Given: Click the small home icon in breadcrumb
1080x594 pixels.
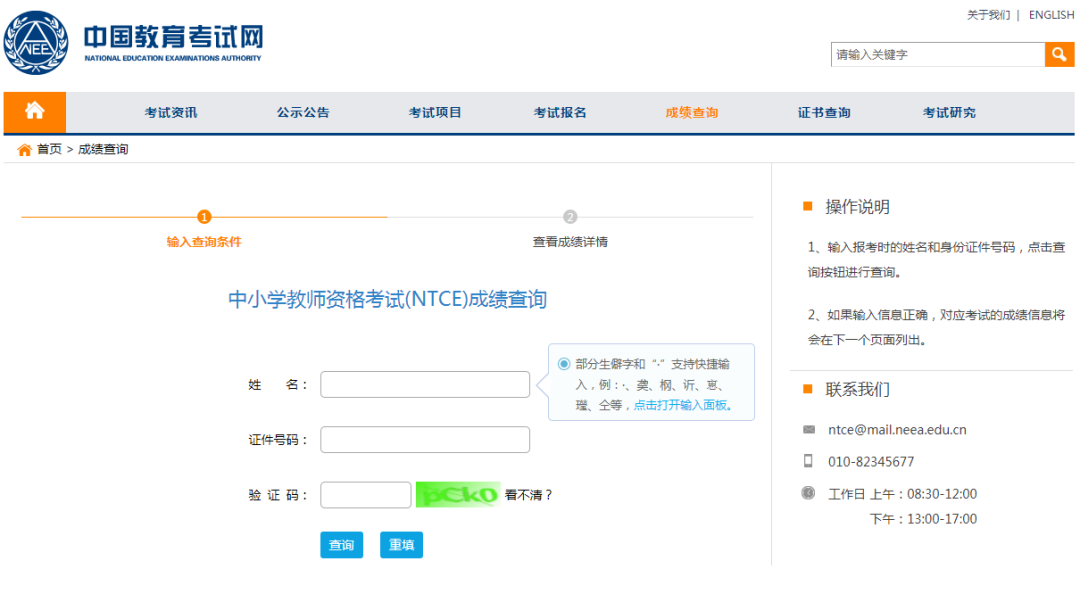Looking at the screenshot, I should click(x=24, y=149).
